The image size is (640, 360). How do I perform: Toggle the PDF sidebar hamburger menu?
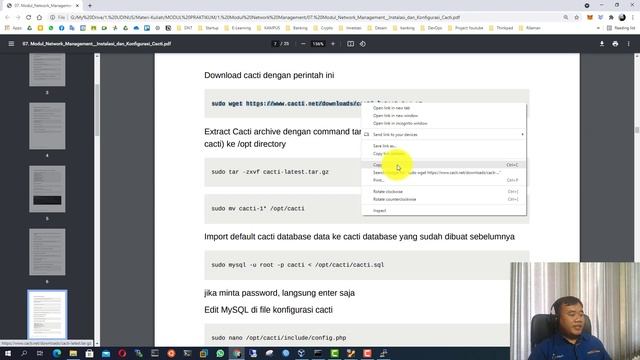point(11,44)
